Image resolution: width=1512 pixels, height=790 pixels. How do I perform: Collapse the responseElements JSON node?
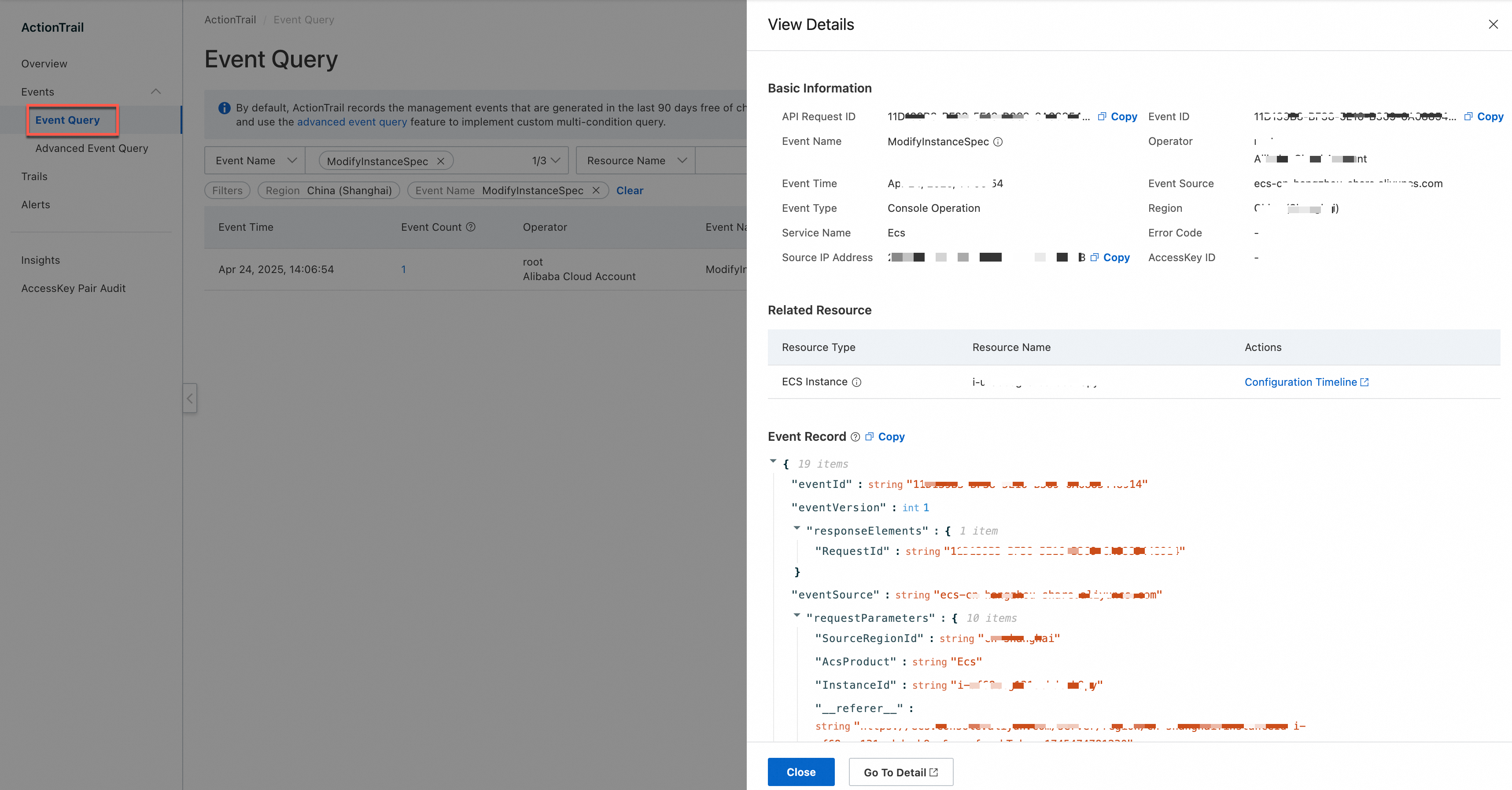click(797, 528)
